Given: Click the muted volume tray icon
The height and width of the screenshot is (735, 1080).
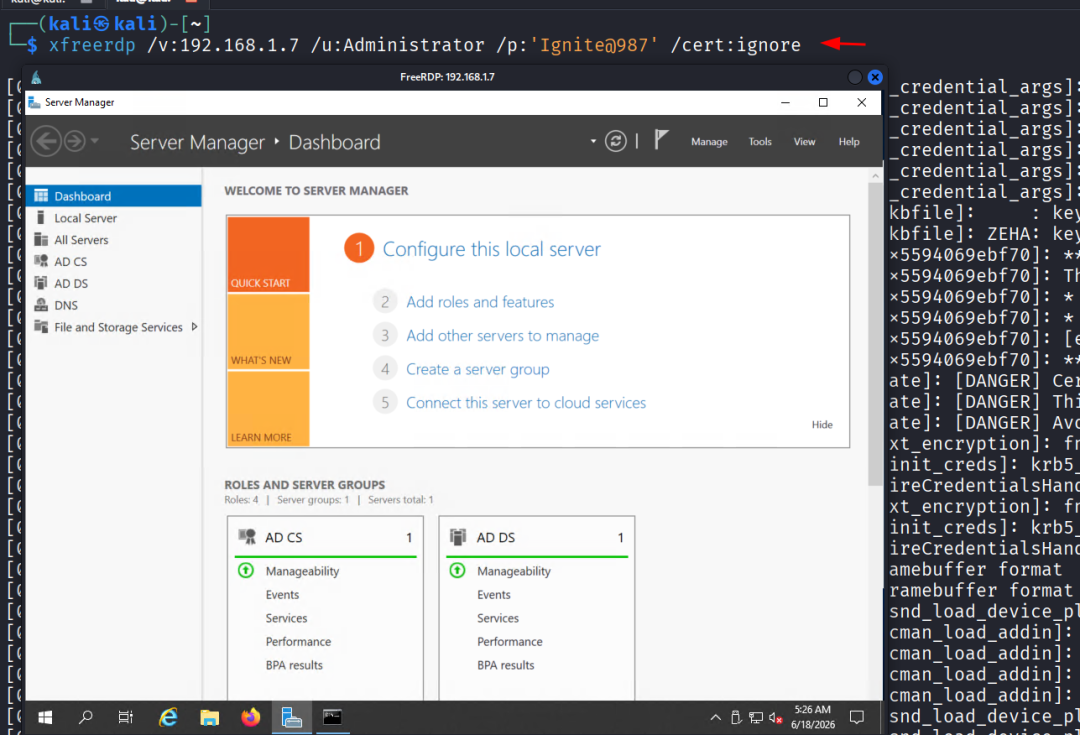Looking at the screenshot, I should coord(776,718).
